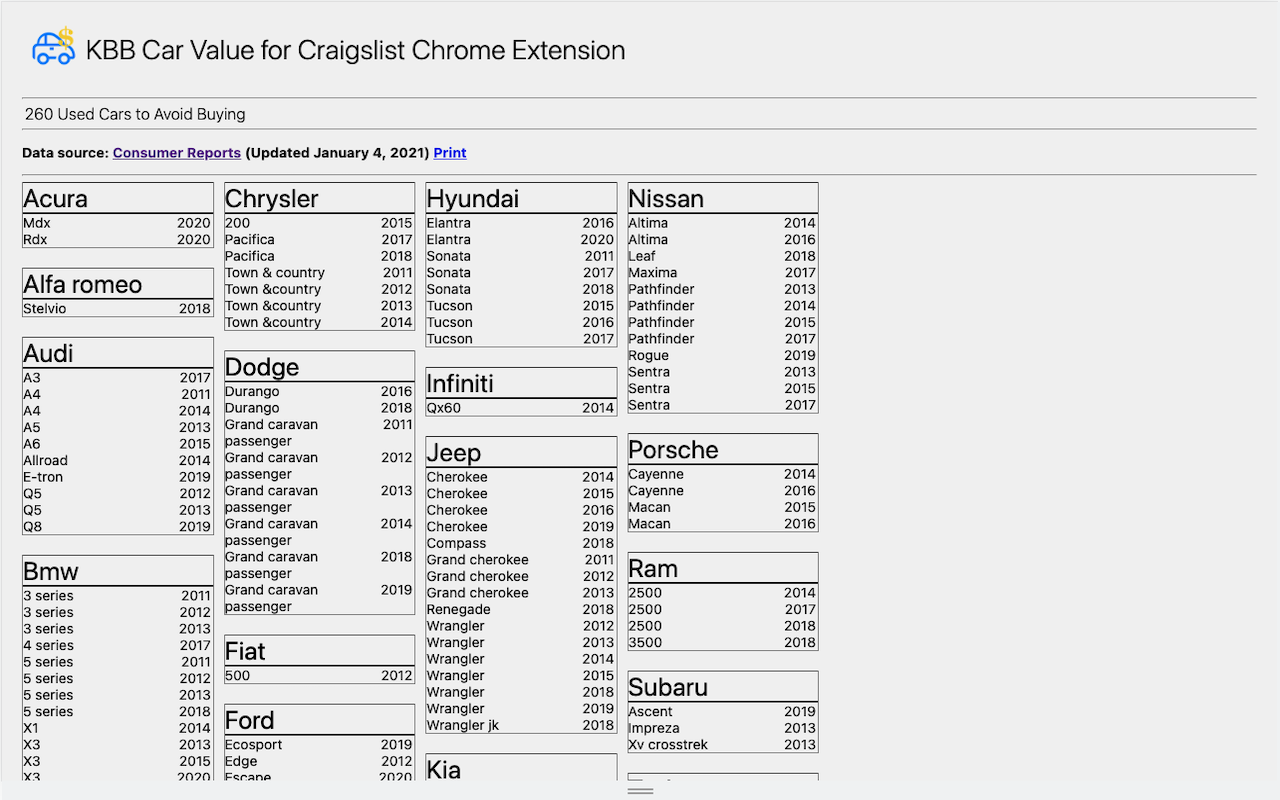Select the Acura Mdx 2020 row
Viewport: 1280px width, 800px height.
[118, 223]
